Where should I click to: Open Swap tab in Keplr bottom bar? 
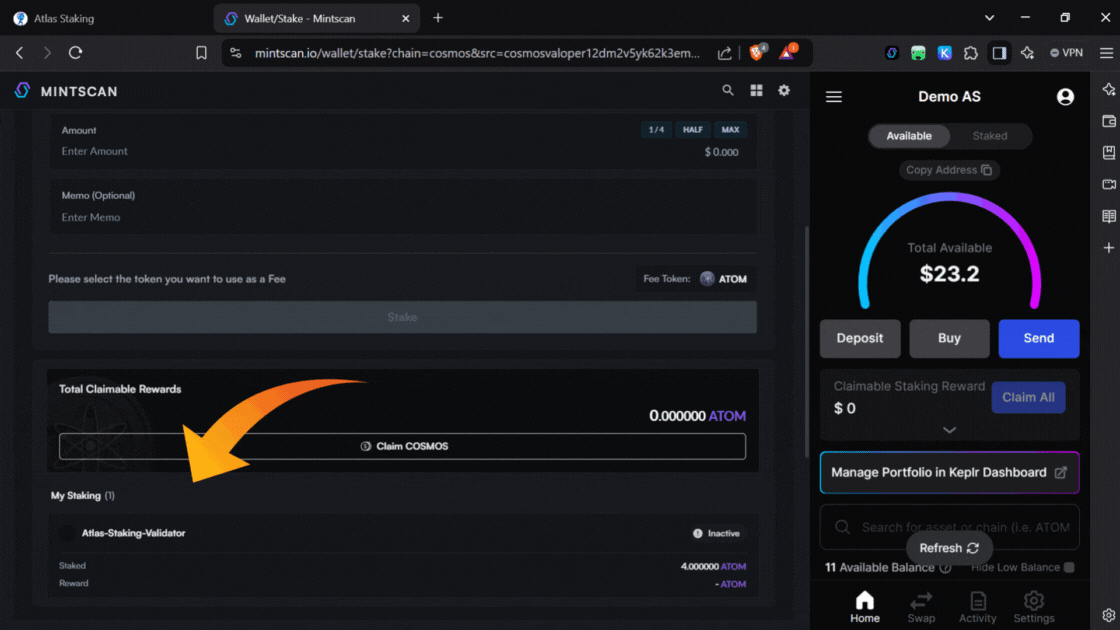point(921,606)
